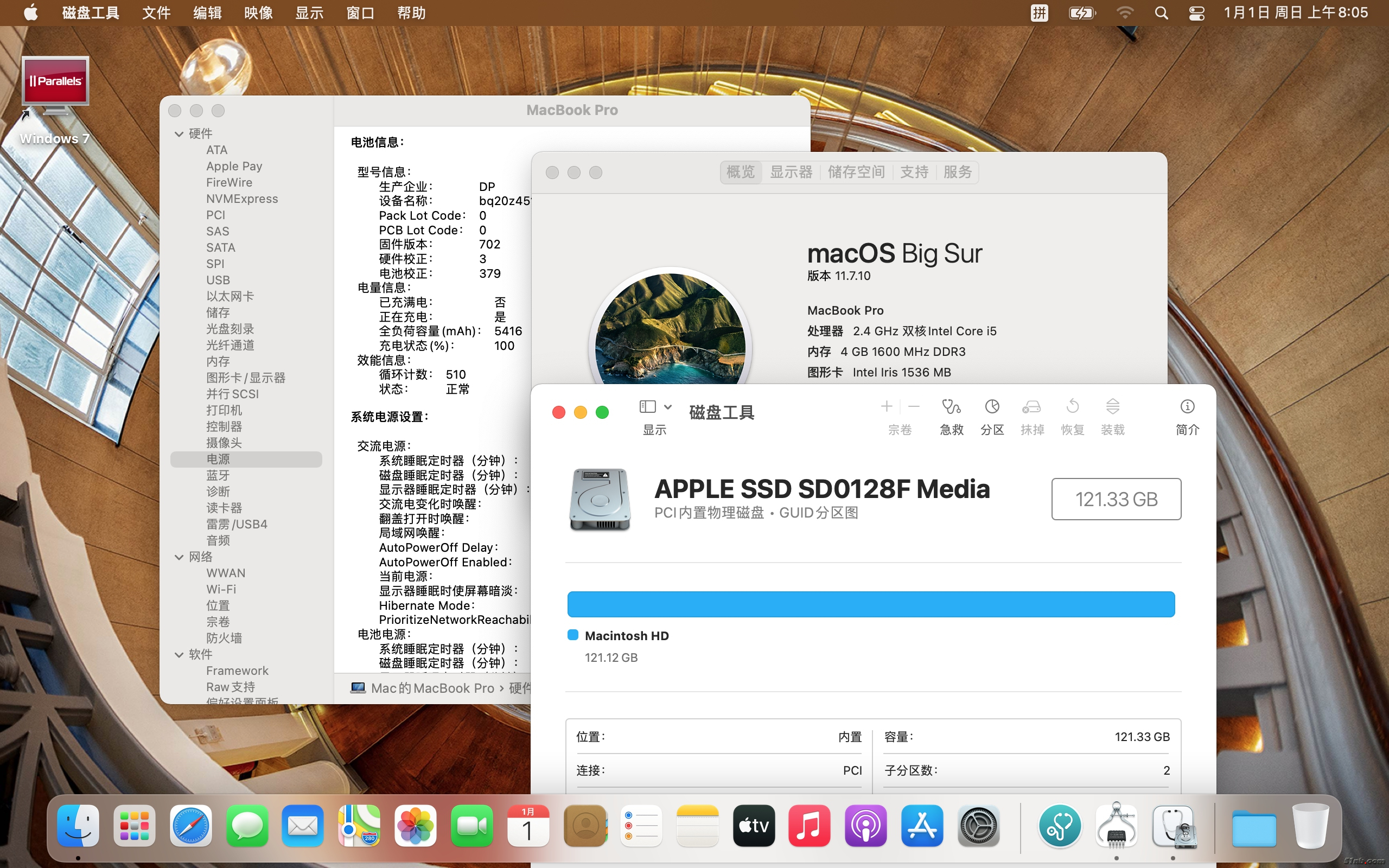Click the Restore (恢复) toolbar icon
The height and width of the screenshot is (868, 1389).
(1072, 407)
